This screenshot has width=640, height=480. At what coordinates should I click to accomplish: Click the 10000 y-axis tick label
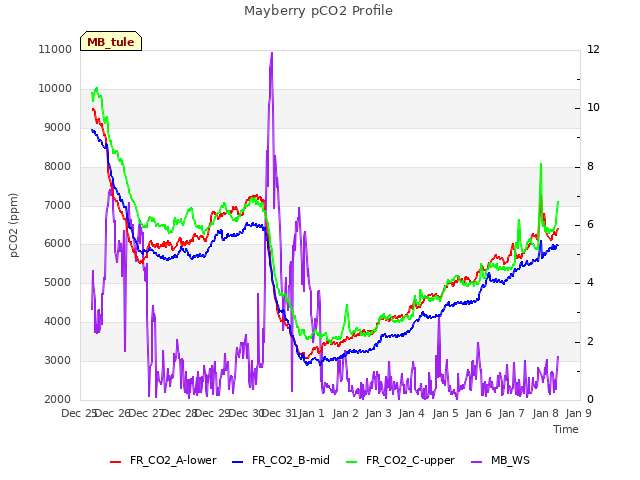[x=55, y=89]
